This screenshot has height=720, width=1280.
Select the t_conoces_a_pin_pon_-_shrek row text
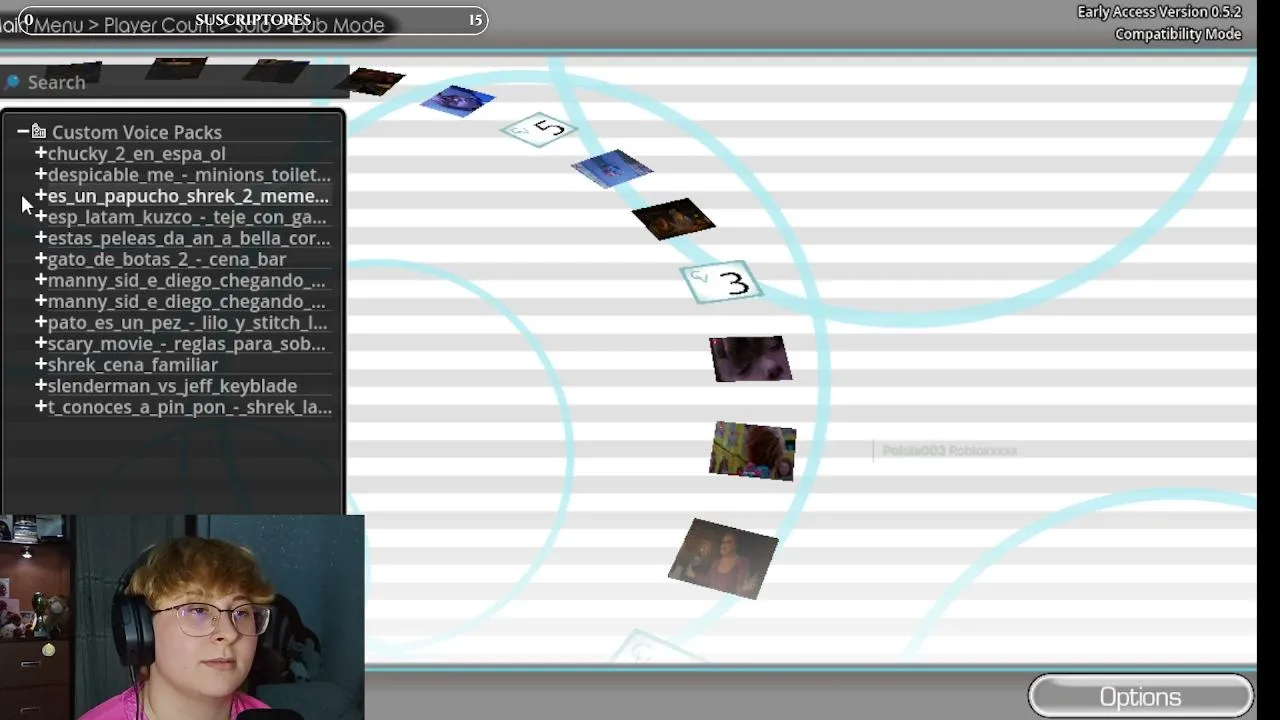tap(190, 407)
